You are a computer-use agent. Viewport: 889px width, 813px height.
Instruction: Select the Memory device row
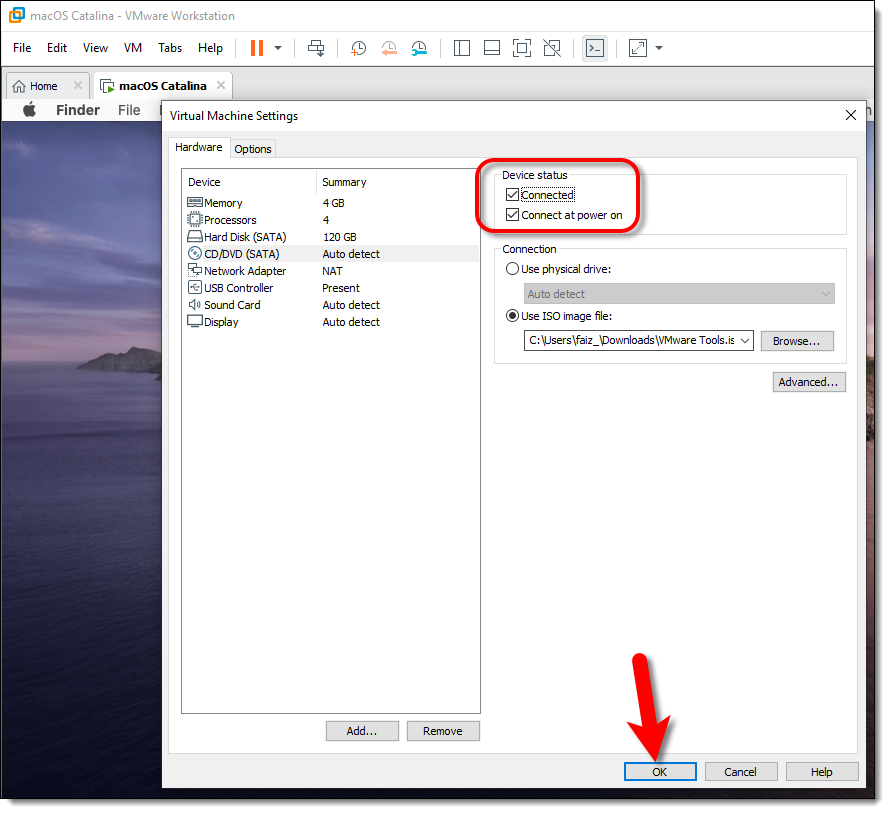coord(331,203)
